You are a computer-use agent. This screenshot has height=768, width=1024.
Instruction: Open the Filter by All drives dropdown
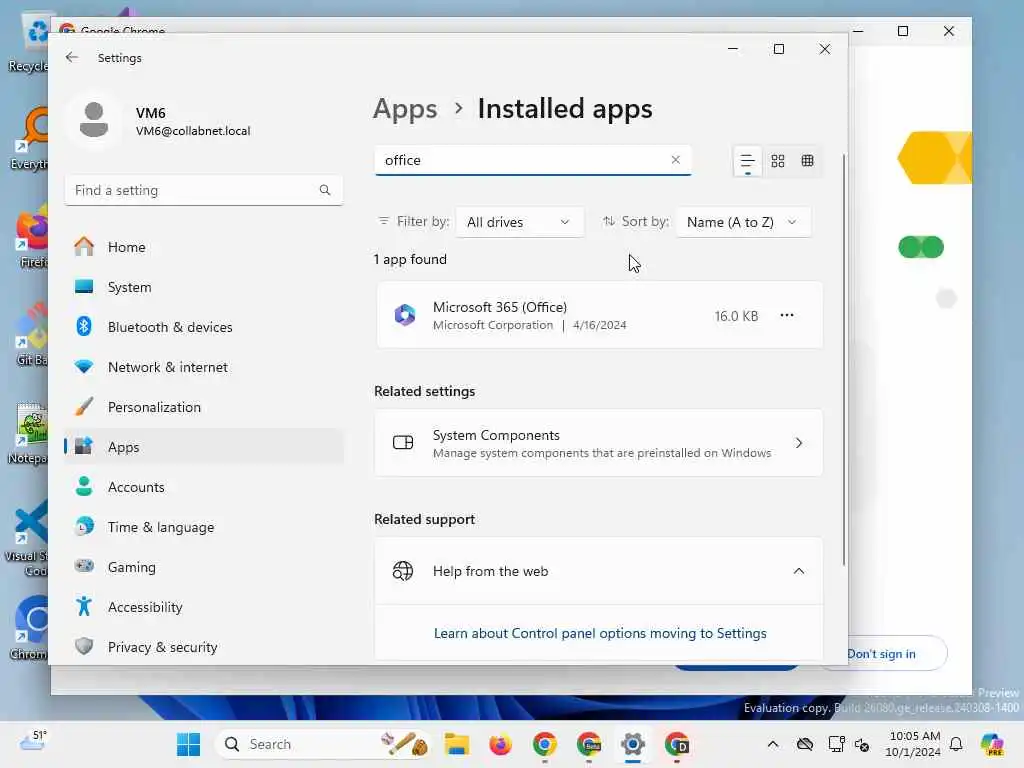[x=519, y=222]
